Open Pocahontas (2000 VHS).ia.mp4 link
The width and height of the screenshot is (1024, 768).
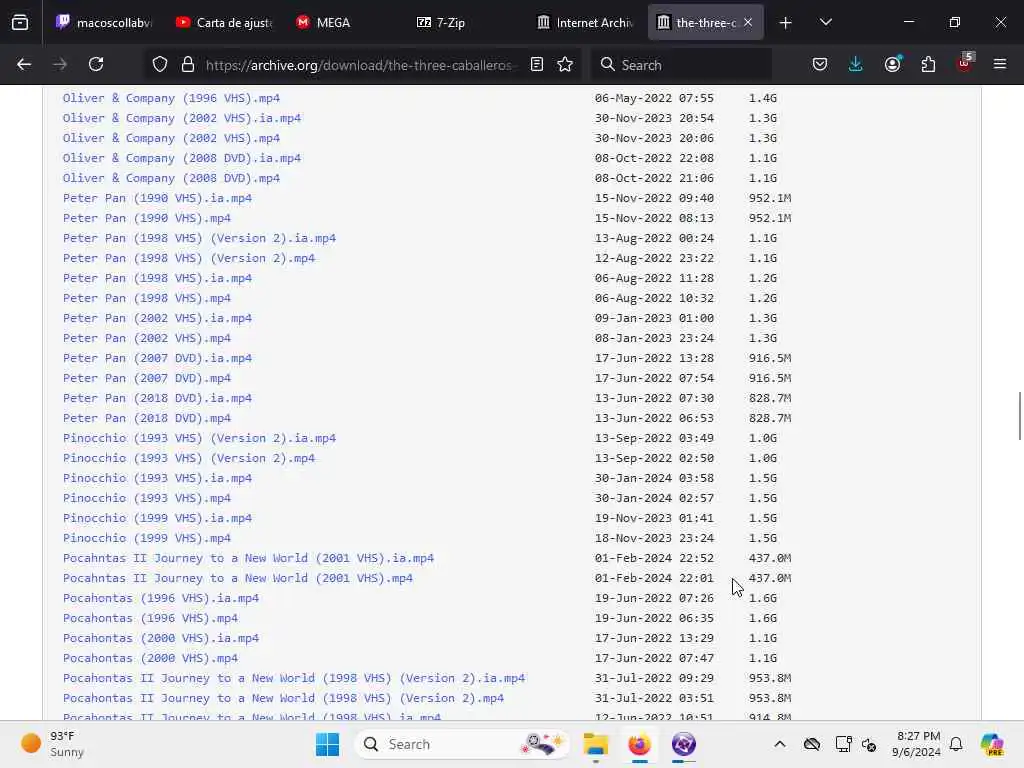[x=161, y=638]
